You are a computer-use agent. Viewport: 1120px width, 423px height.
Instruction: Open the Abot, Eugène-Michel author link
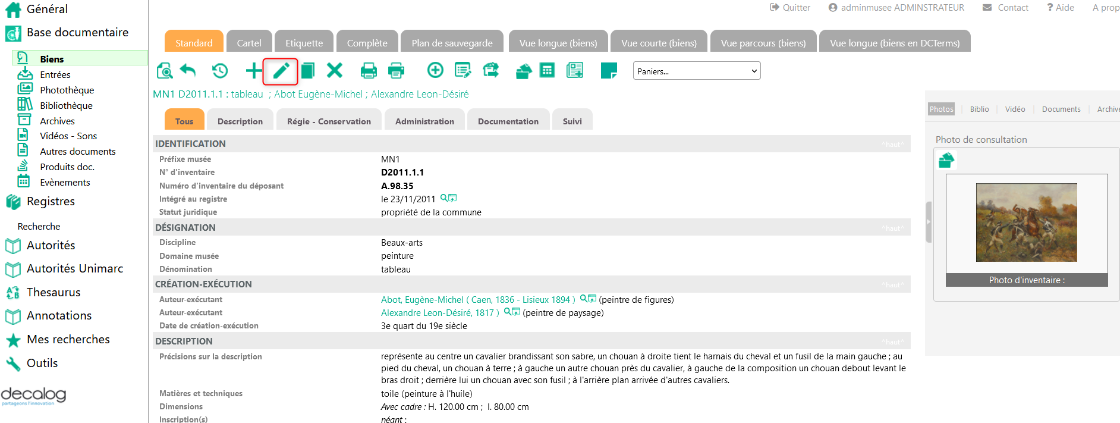[477, 299]
